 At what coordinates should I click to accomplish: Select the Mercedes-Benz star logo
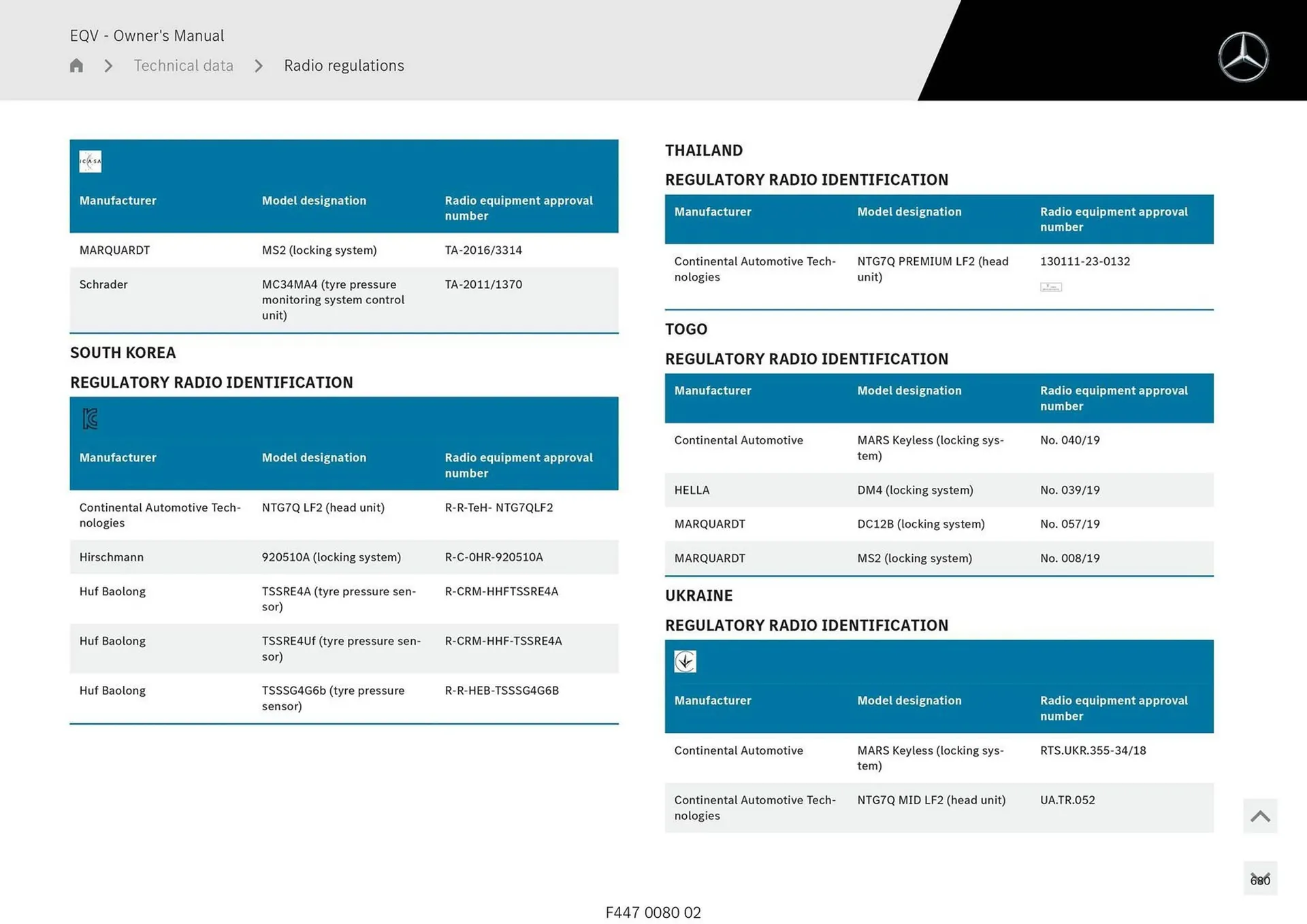point(1244,56)
